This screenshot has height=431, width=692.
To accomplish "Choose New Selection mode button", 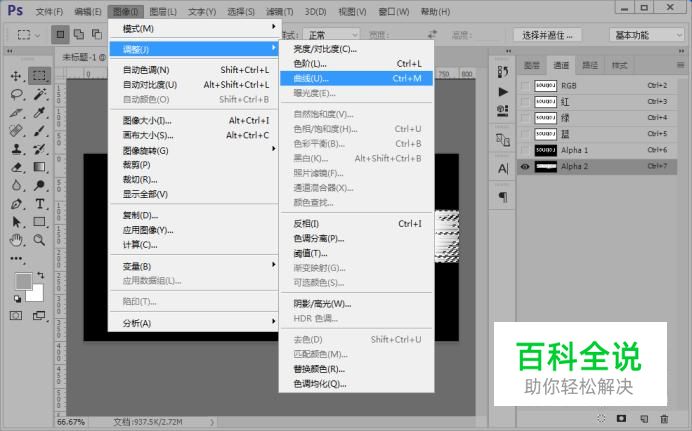I will 60,34.
